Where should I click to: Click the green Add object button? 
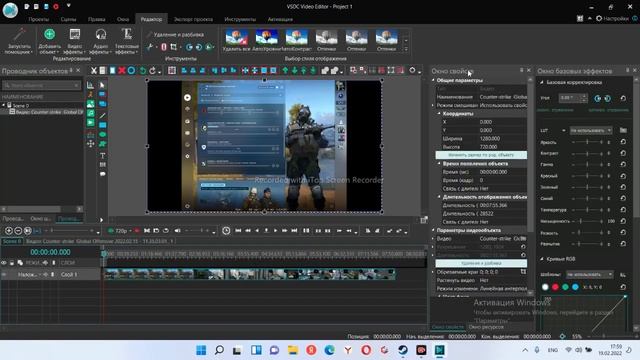click(x=49, y=40)
